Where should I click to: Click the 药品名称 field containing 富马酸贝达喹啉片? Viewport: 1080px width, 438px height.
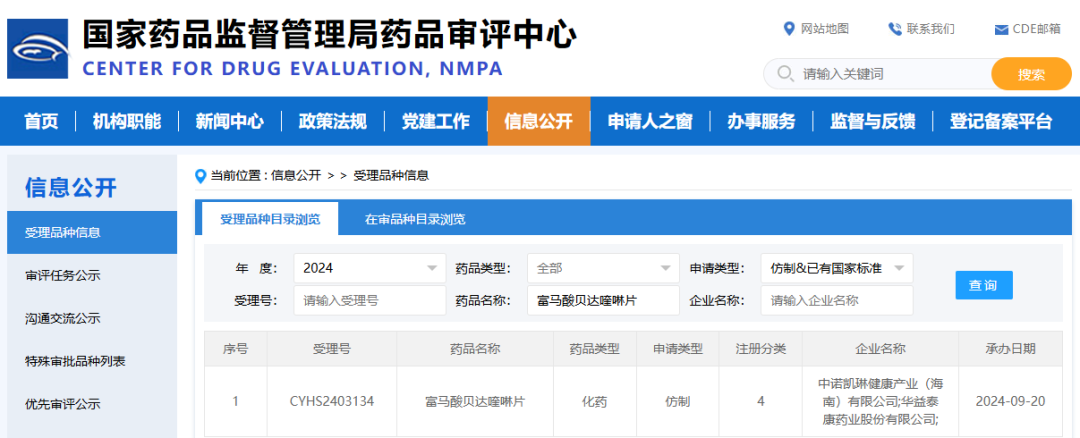tap(603, 300)
